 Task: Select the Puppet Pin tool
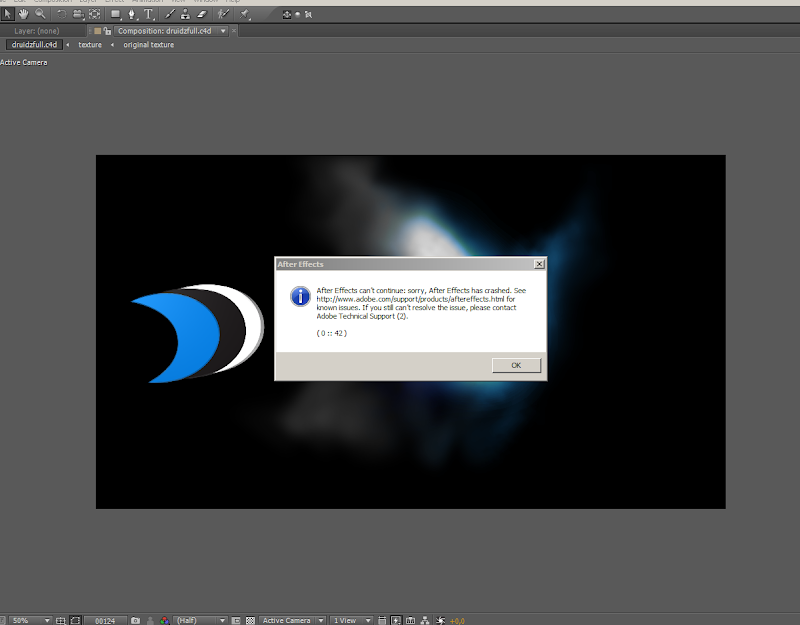[x=244, y=14]
